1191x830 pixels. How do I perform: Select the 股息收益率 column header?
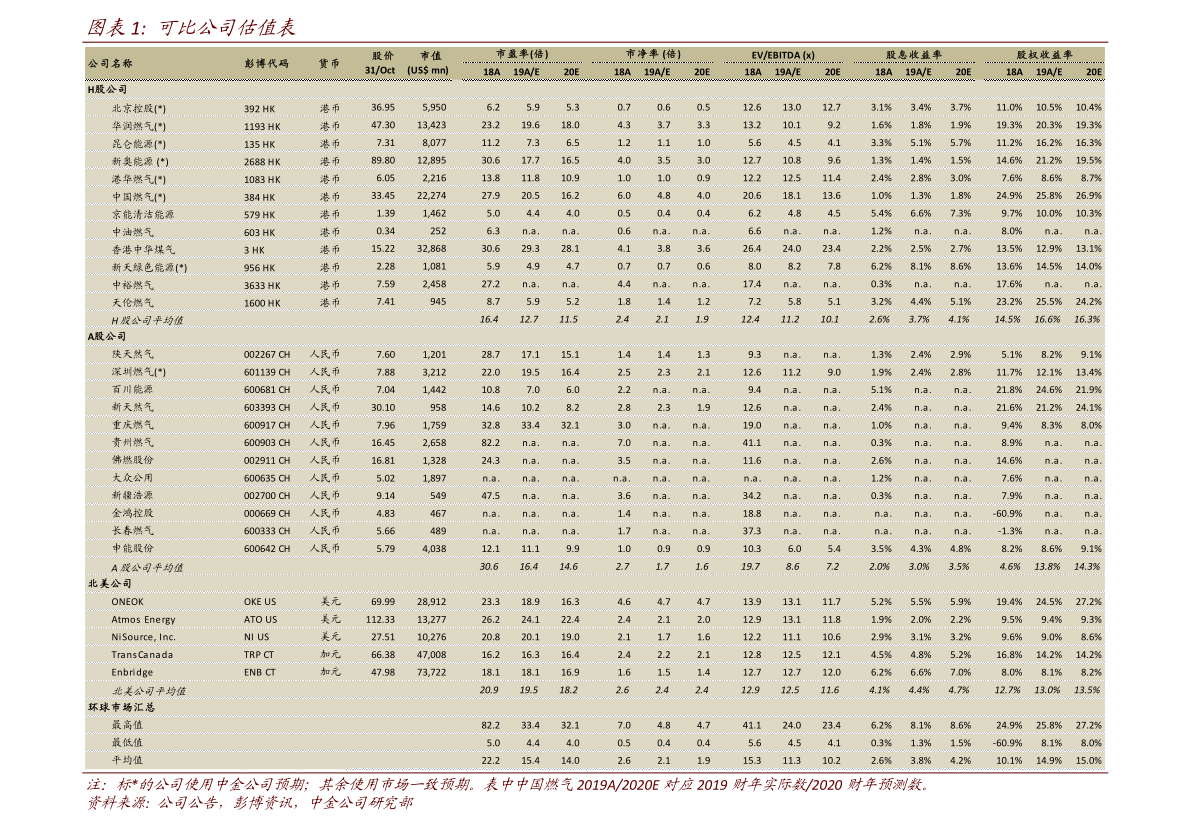pyautogui.click(x=914, y=54)
